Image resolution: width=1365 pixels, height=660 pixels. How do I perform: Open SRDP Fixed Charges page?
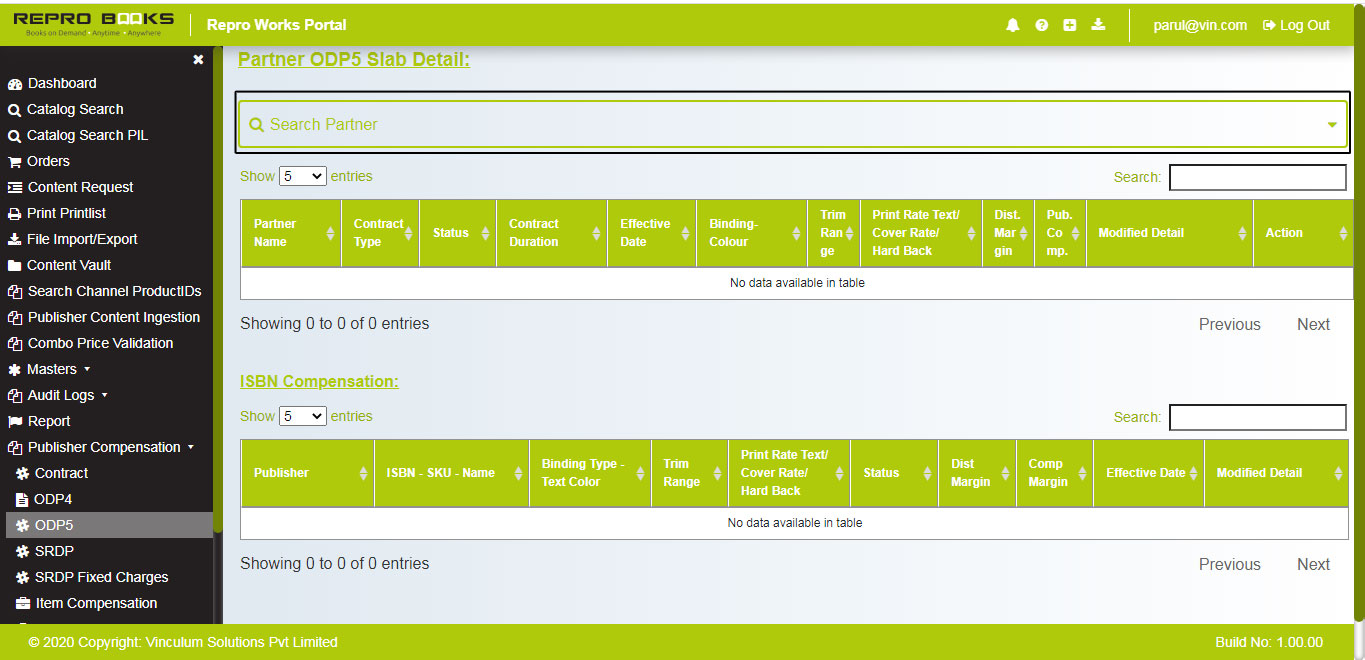point(101,577)
